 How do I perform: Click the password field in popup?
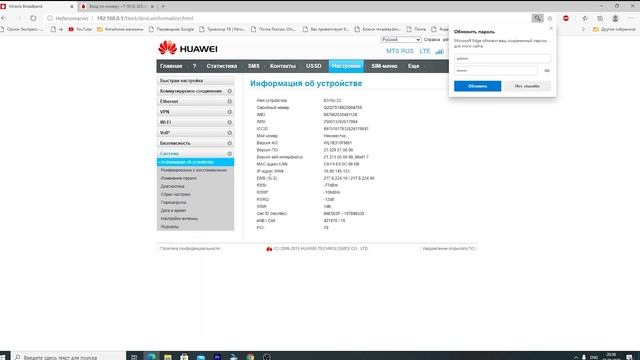tap(496, 71)
